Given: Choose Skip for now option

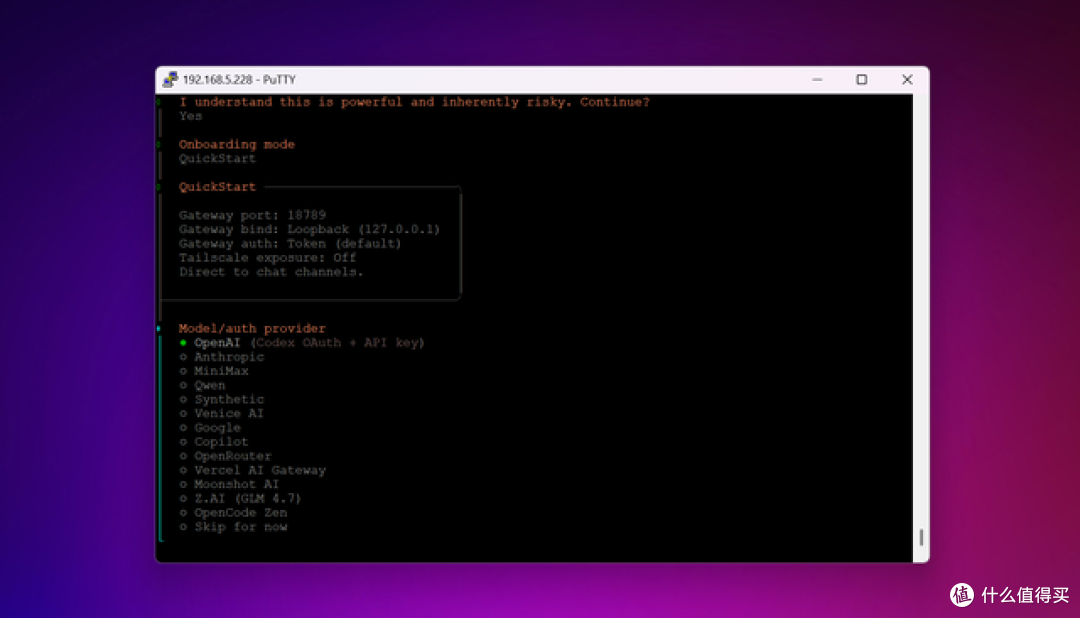Looking at the screenshot, I should click(x=233, y=526).
